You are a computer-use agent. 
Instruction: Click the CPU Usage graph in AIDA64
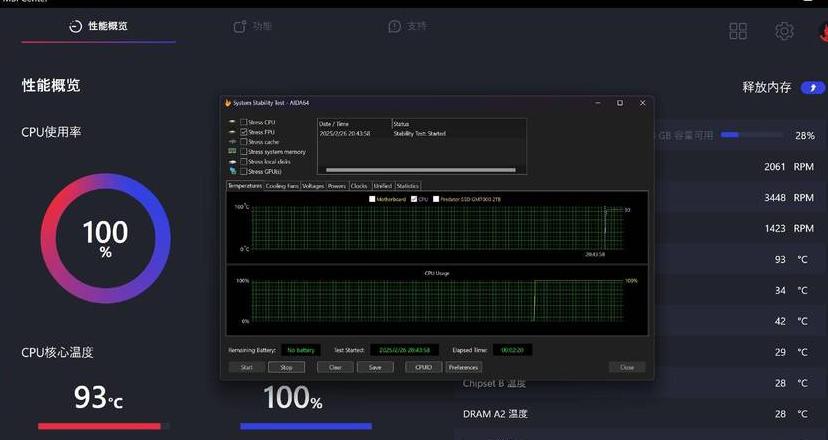coord(437,300)
